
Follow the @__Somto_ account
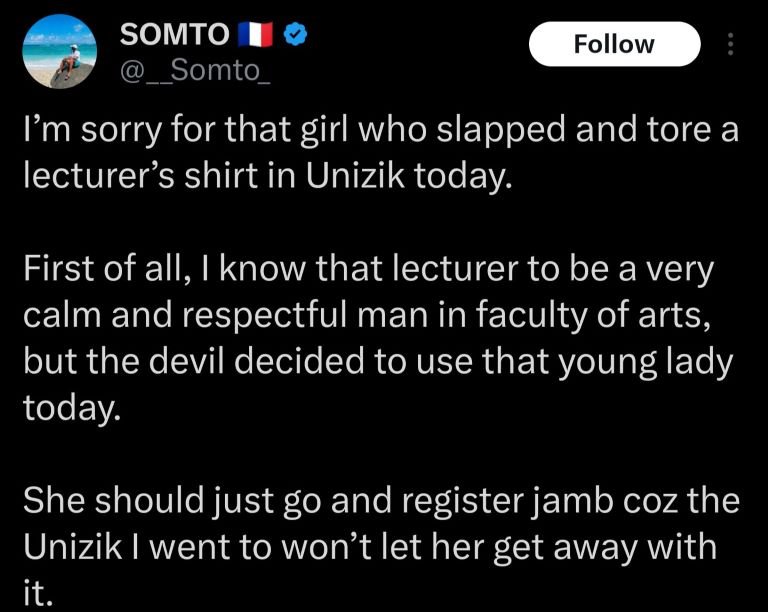pyautogui.click(x=615, y=44)
